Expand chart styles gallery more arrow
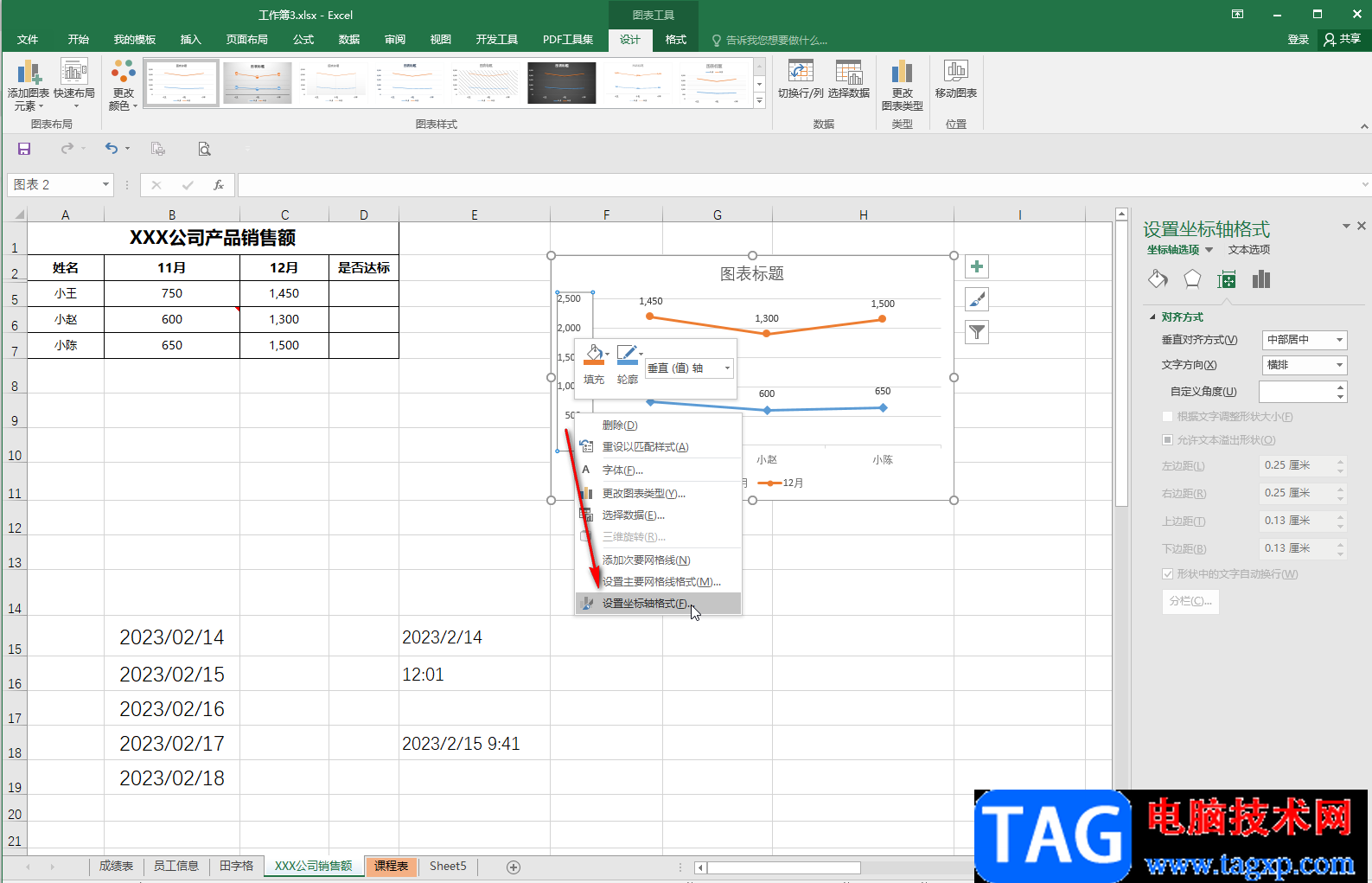This screenshot has width=1372, height=883. click(759, 101)
